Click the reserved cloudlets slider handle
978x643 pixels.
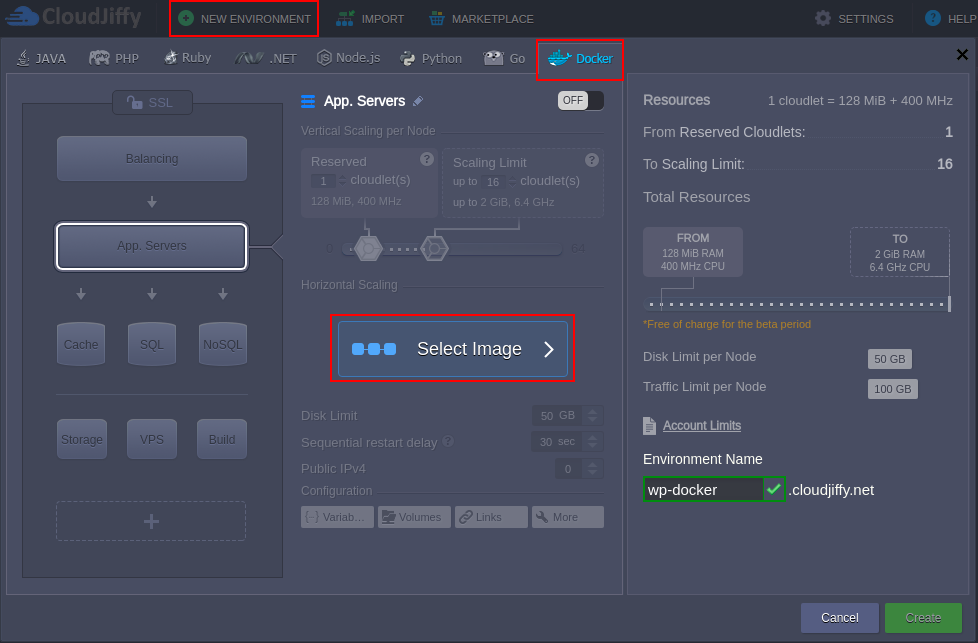(x=368, y=249)
